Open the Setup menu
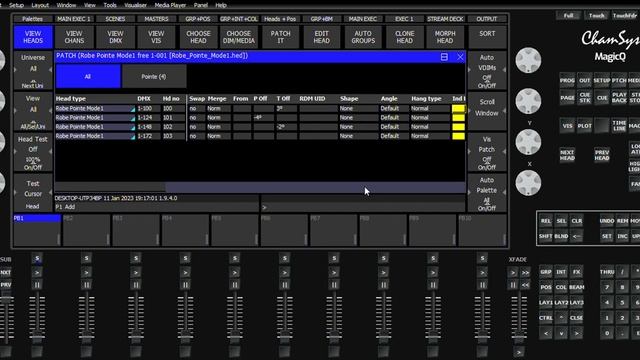This screenshot has height=360, width=640. pos(16,5)
